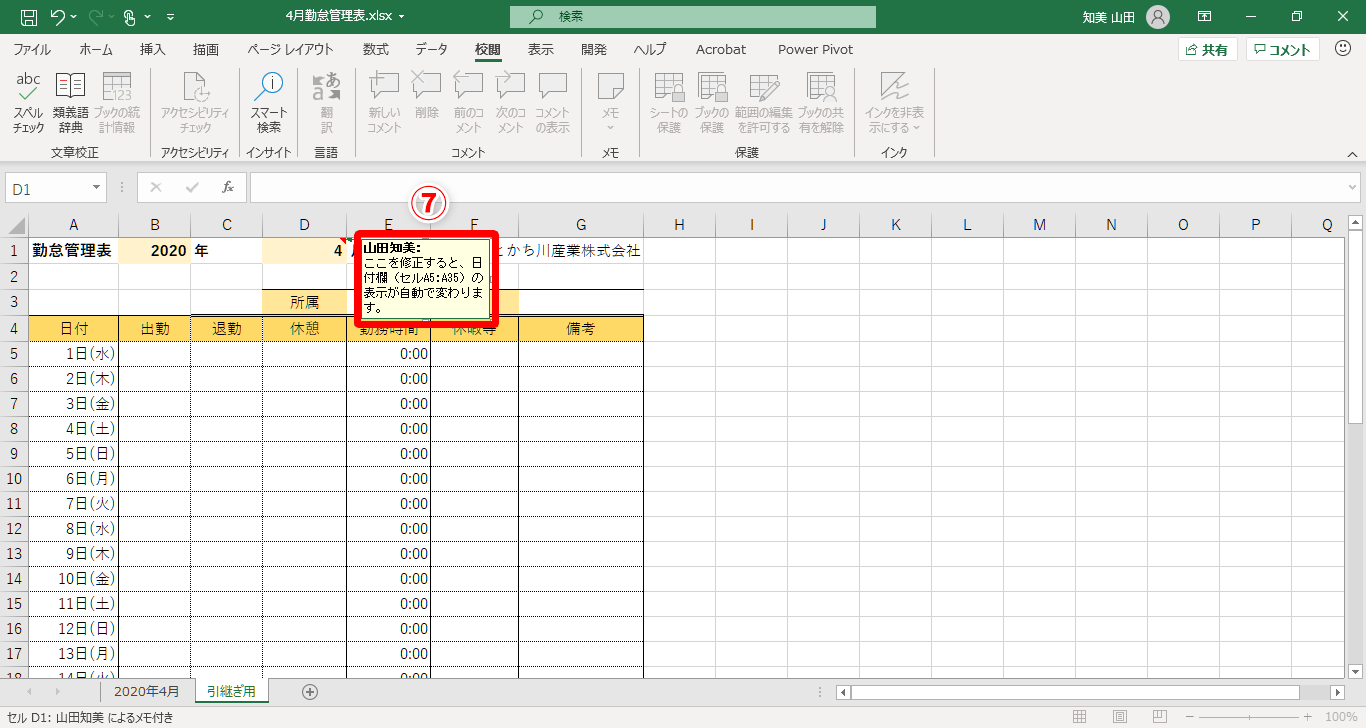Undo the last action in the title bar
This screenshot has width=1366, height=728.
pyautogui.click(x=58, y=17)
